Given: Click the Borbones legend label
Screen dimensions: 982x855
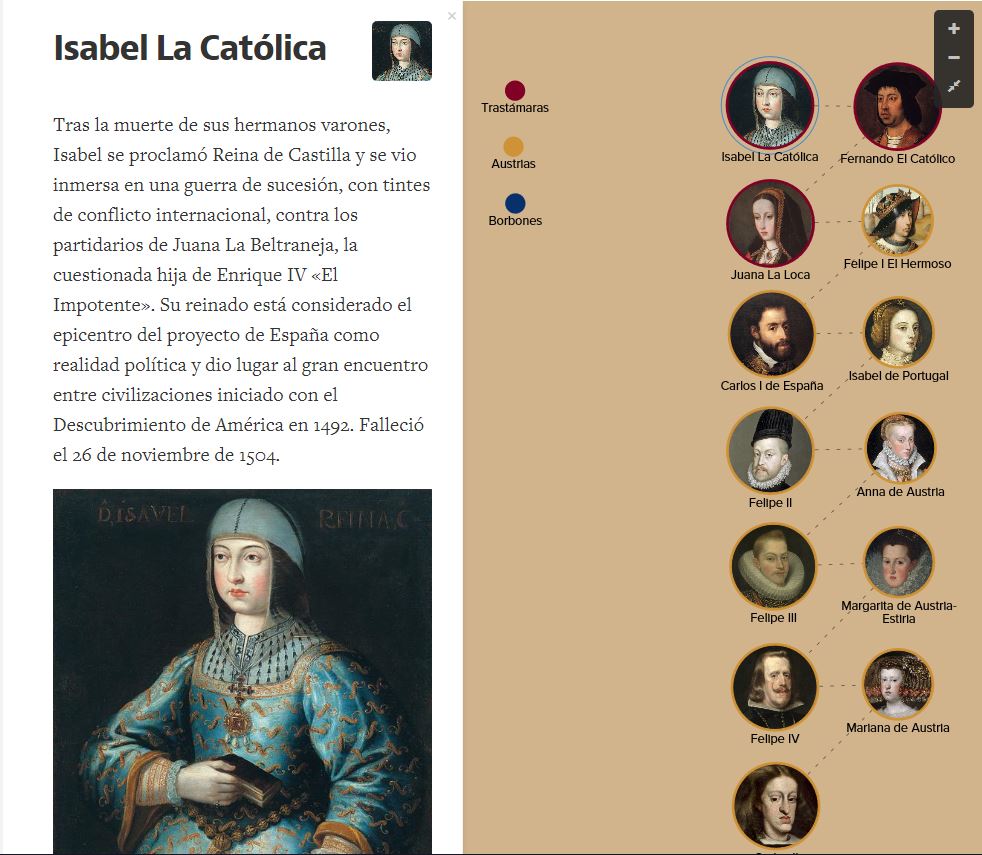Looking at the screenshot, I should click(x=515, y=220).
